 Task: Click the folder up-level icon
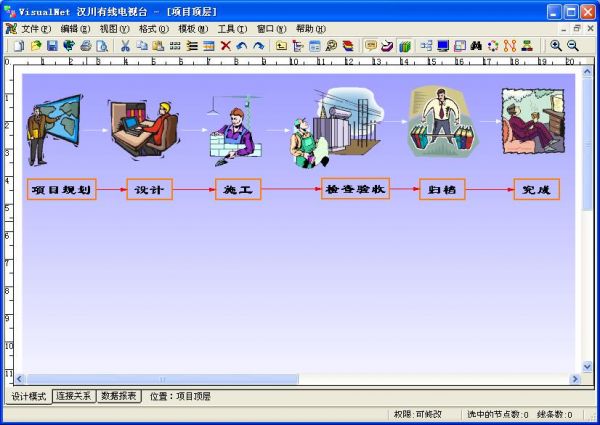pyautogui.click(x=281, y=46)
